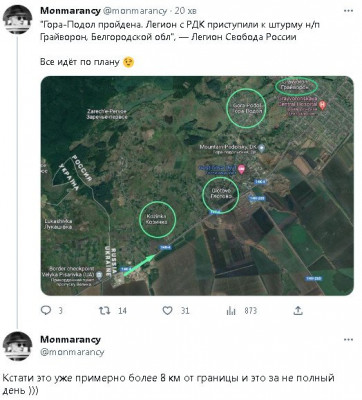
Task: Open Monmarancy display name in the first tweet
Action: [70, 11]
